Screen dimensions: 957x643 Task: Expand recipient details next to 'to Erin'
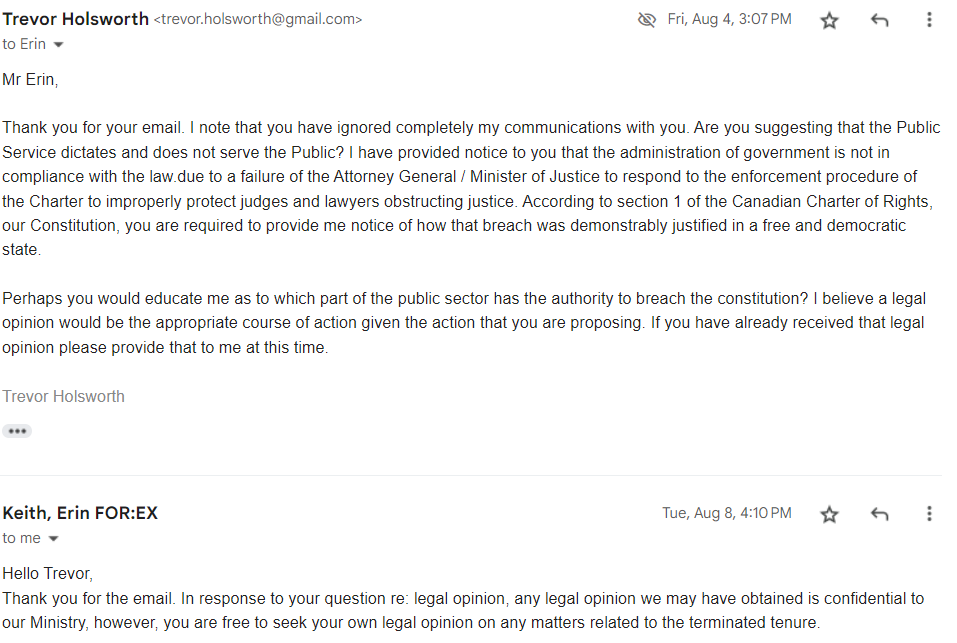[x=59, y=45]
